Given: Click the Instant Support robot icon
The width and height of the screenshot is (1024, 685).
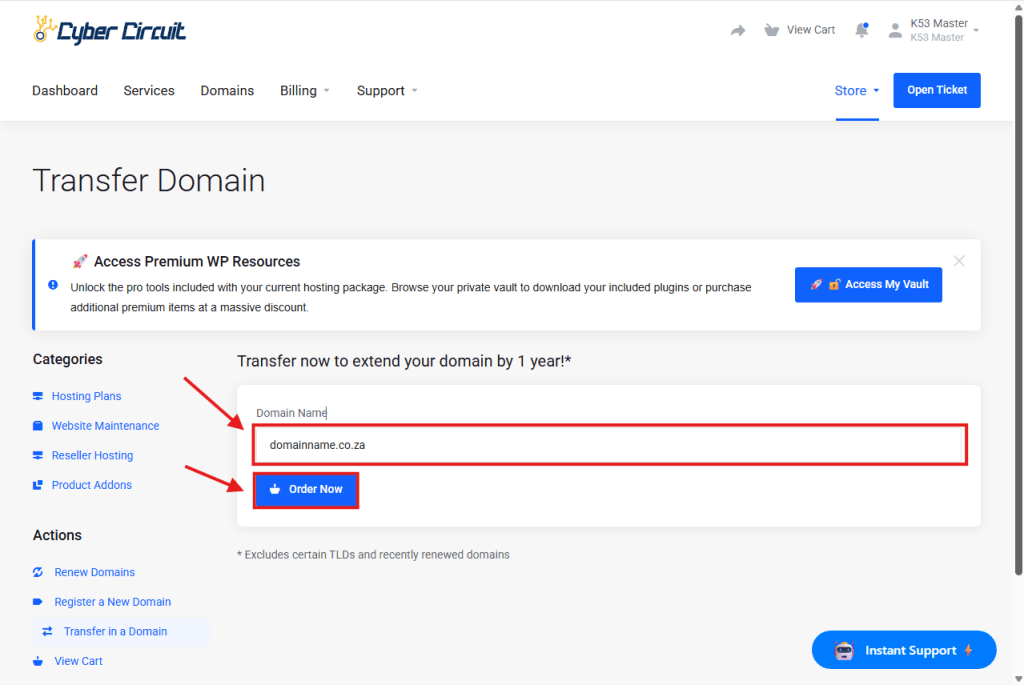Looking at the screenshot, I should [843, 651].
